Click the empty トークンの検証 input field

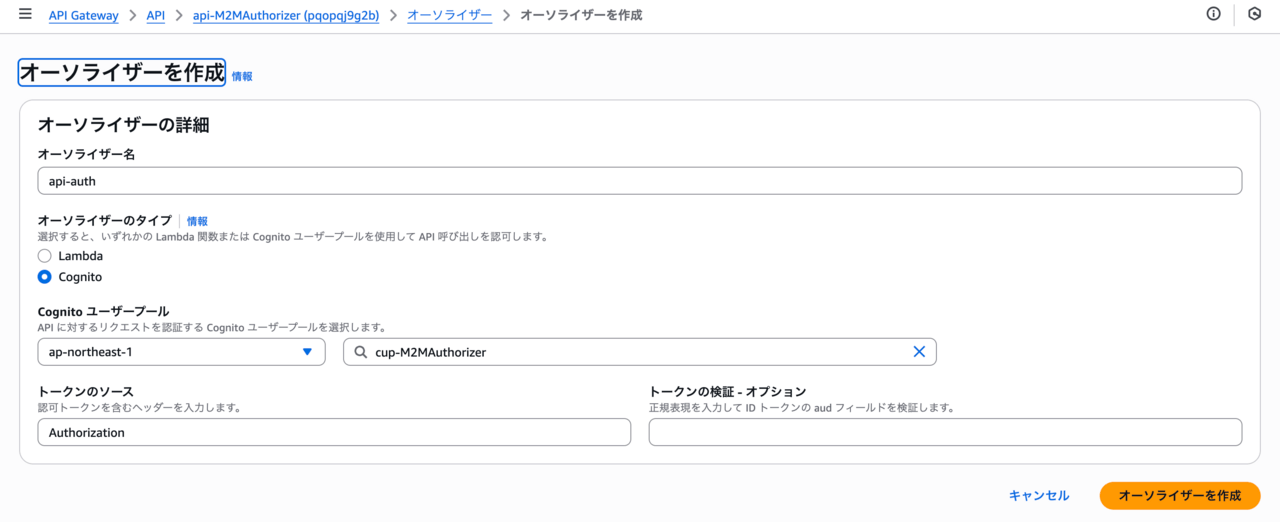pyautogui.click(x=945, y=432)
